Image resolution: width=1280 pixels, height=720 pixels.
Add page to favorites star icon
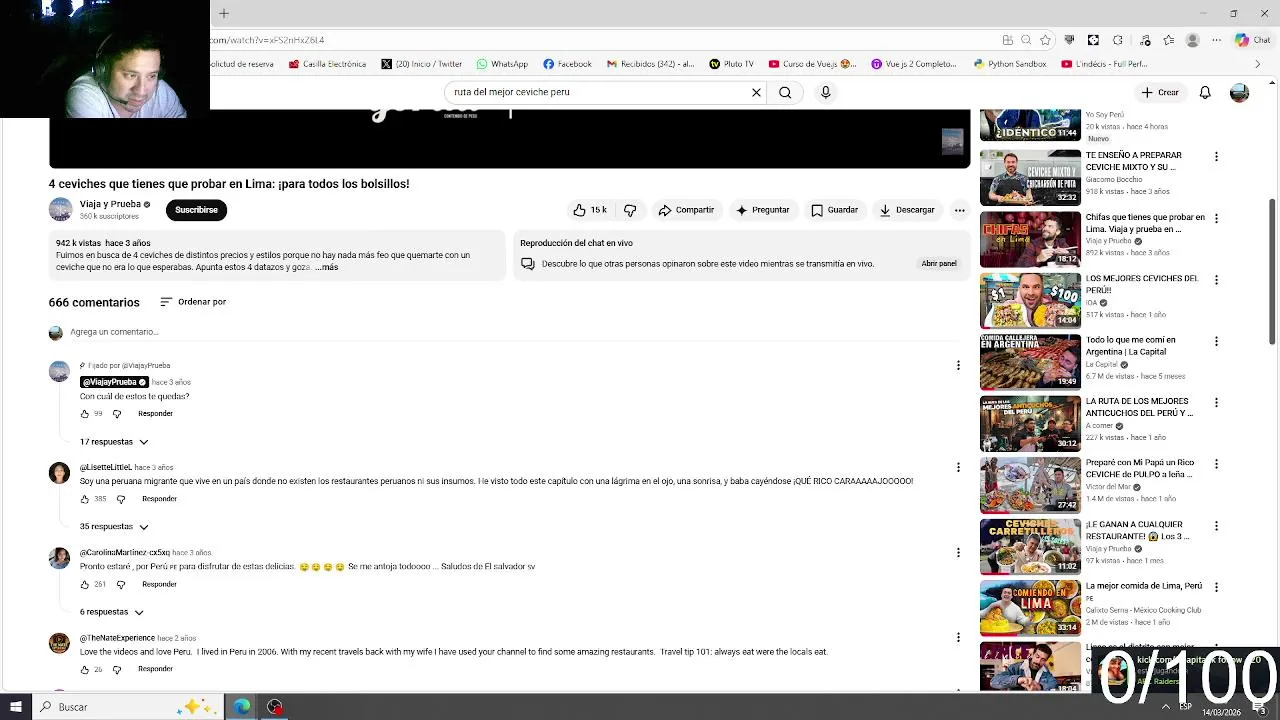point(1045,40)
